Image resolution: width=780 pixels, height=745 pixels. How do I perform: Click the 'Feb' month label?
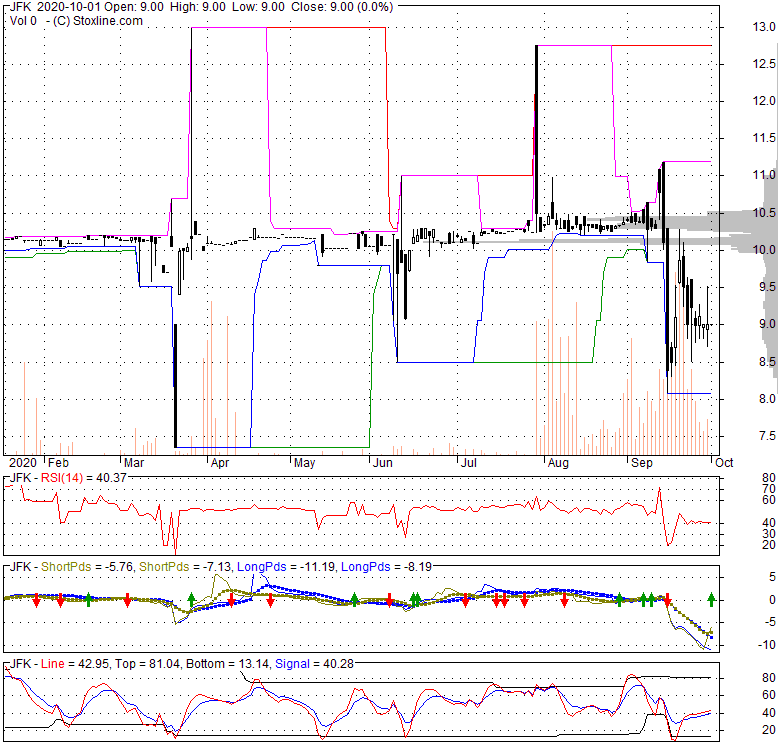[58, 463]
